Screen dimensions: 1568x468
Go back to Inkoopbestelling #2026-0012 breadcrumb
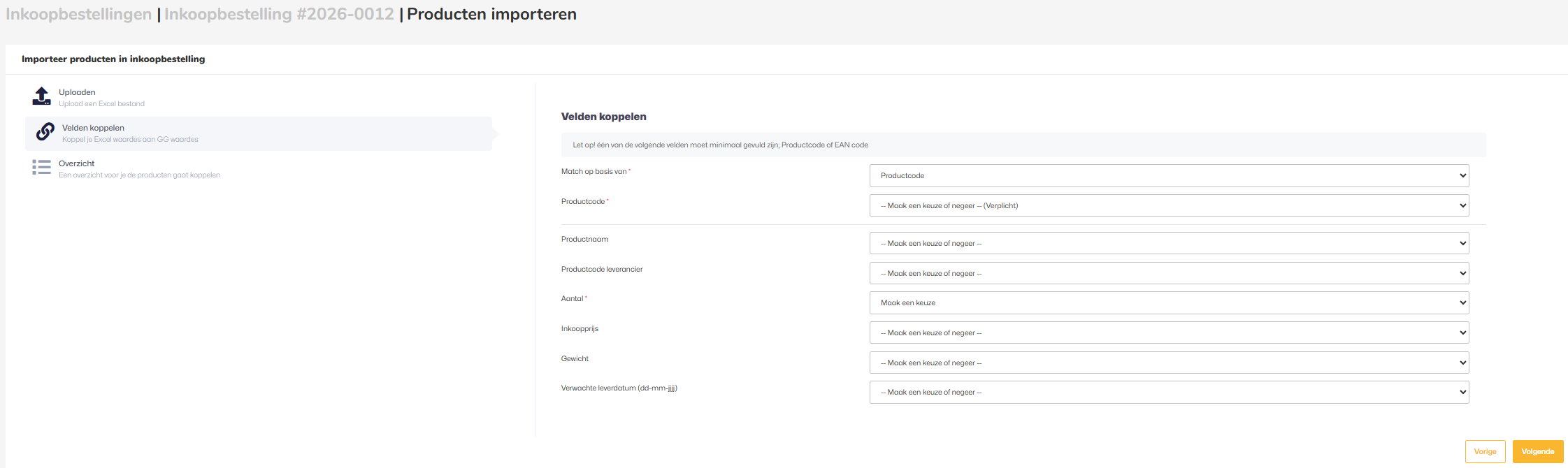(279, 14)
